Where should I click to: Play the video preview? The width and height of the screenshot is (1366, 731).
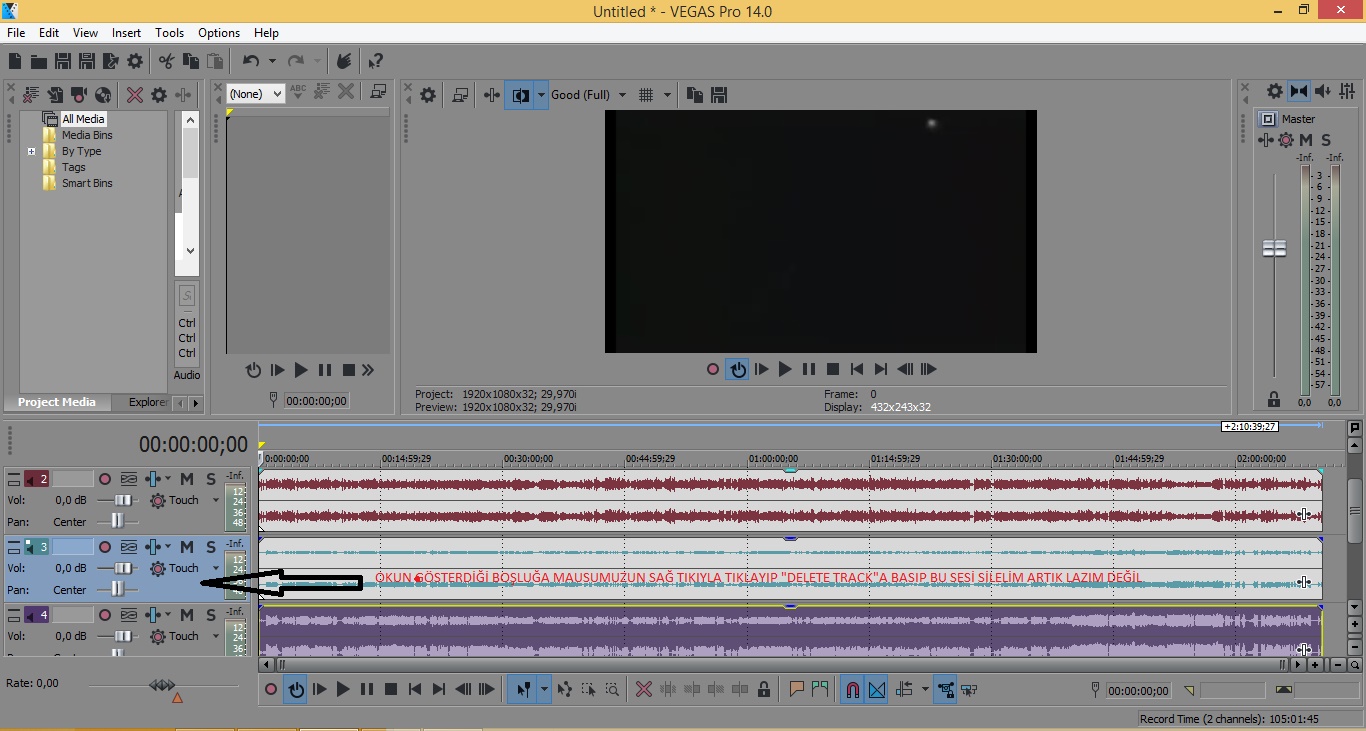coord(785,369)
